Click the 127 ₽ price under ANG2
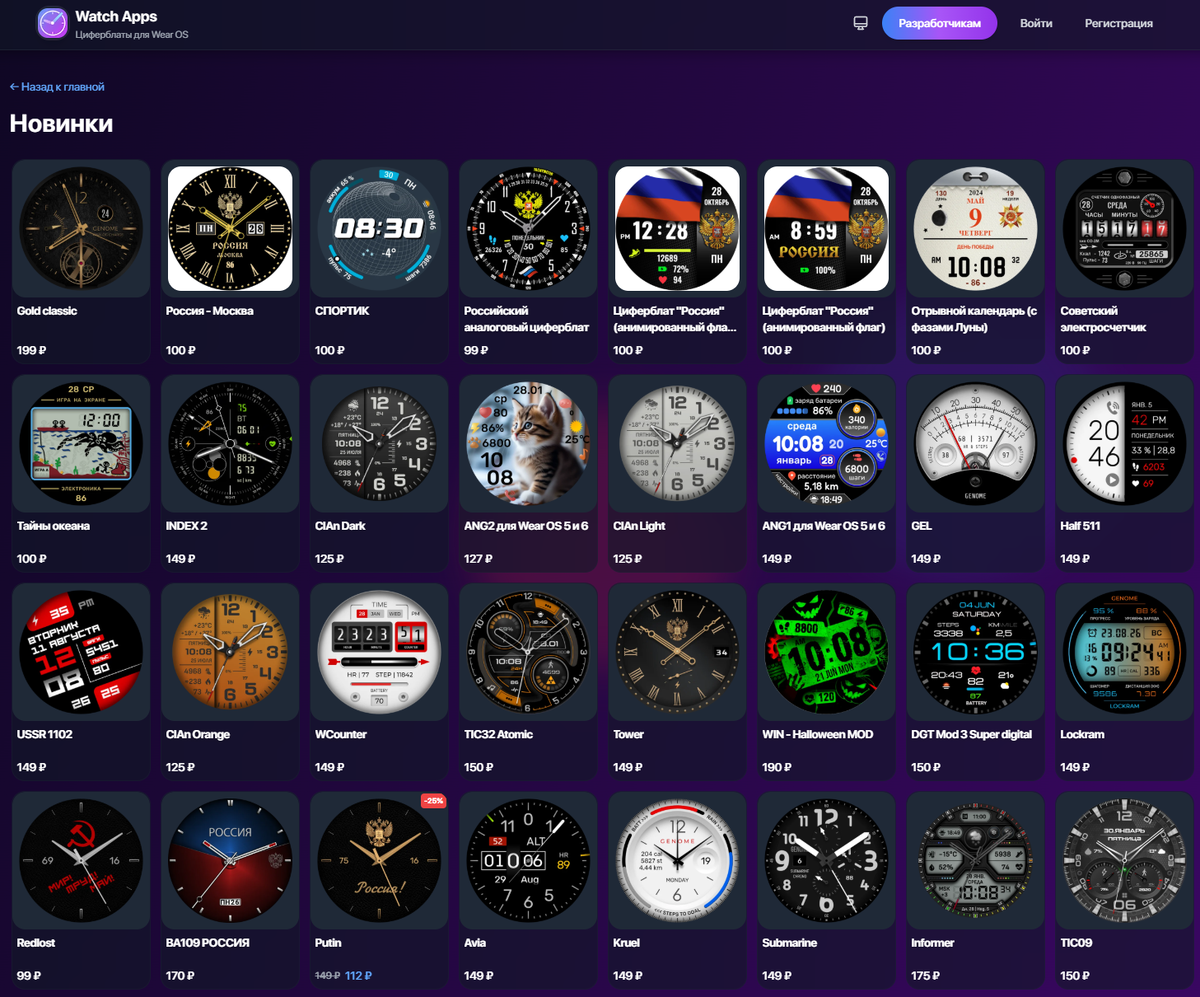Image resolution: width=1200 pixels, height=997 pixels. [479, 559]
